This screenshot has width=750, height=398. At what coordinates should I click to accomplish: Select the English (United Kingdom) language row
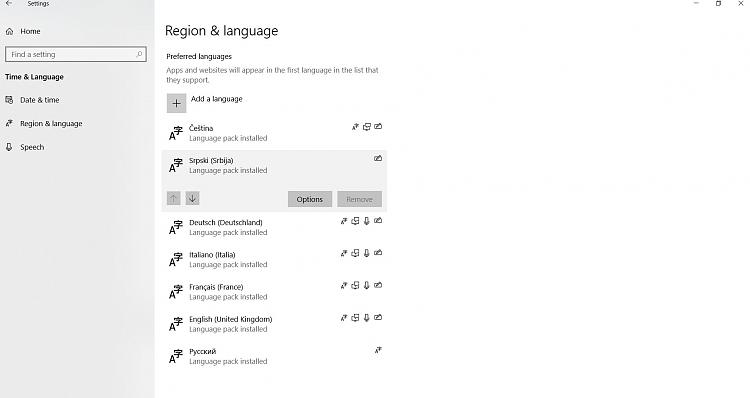pyautogui.click(x=275, y=324)
